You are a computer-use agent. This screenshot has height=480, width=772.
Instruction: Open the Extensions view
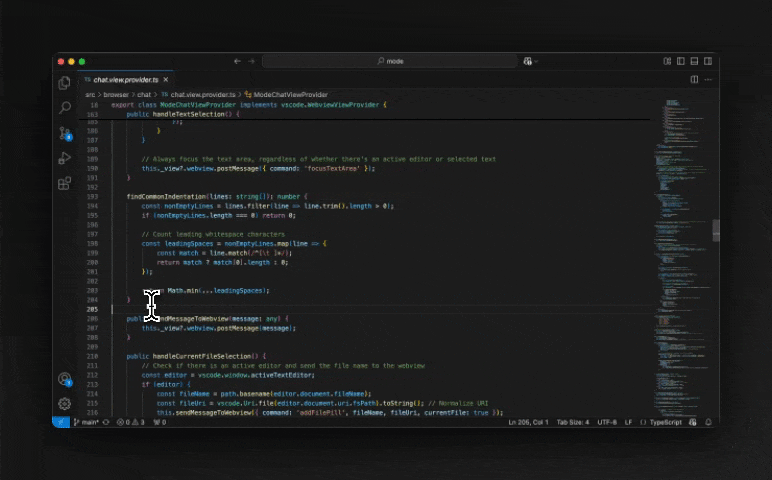64,183
